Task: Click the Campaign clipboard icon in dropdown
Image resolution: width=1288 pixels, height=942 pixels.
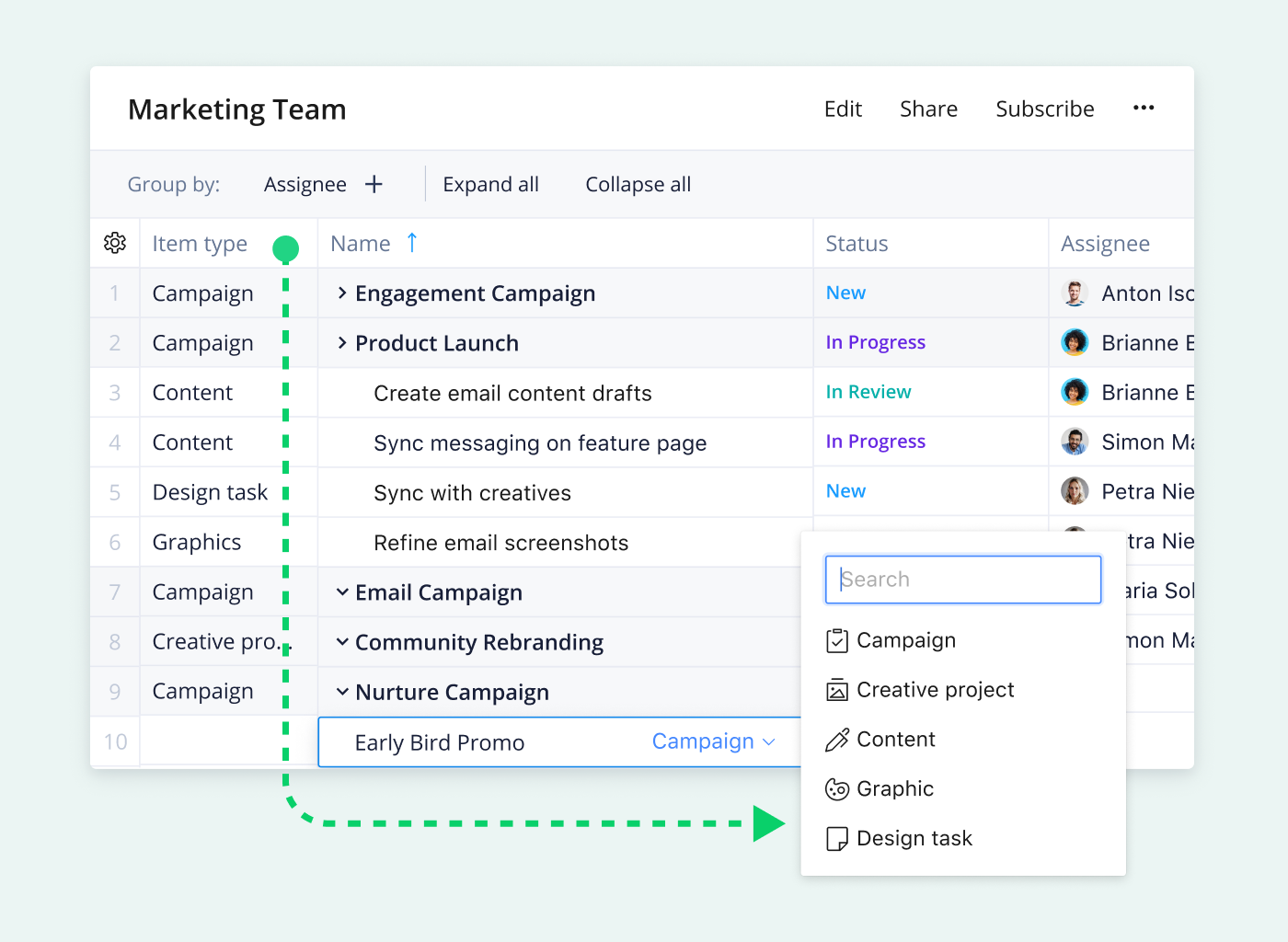Action: (836, 640)
